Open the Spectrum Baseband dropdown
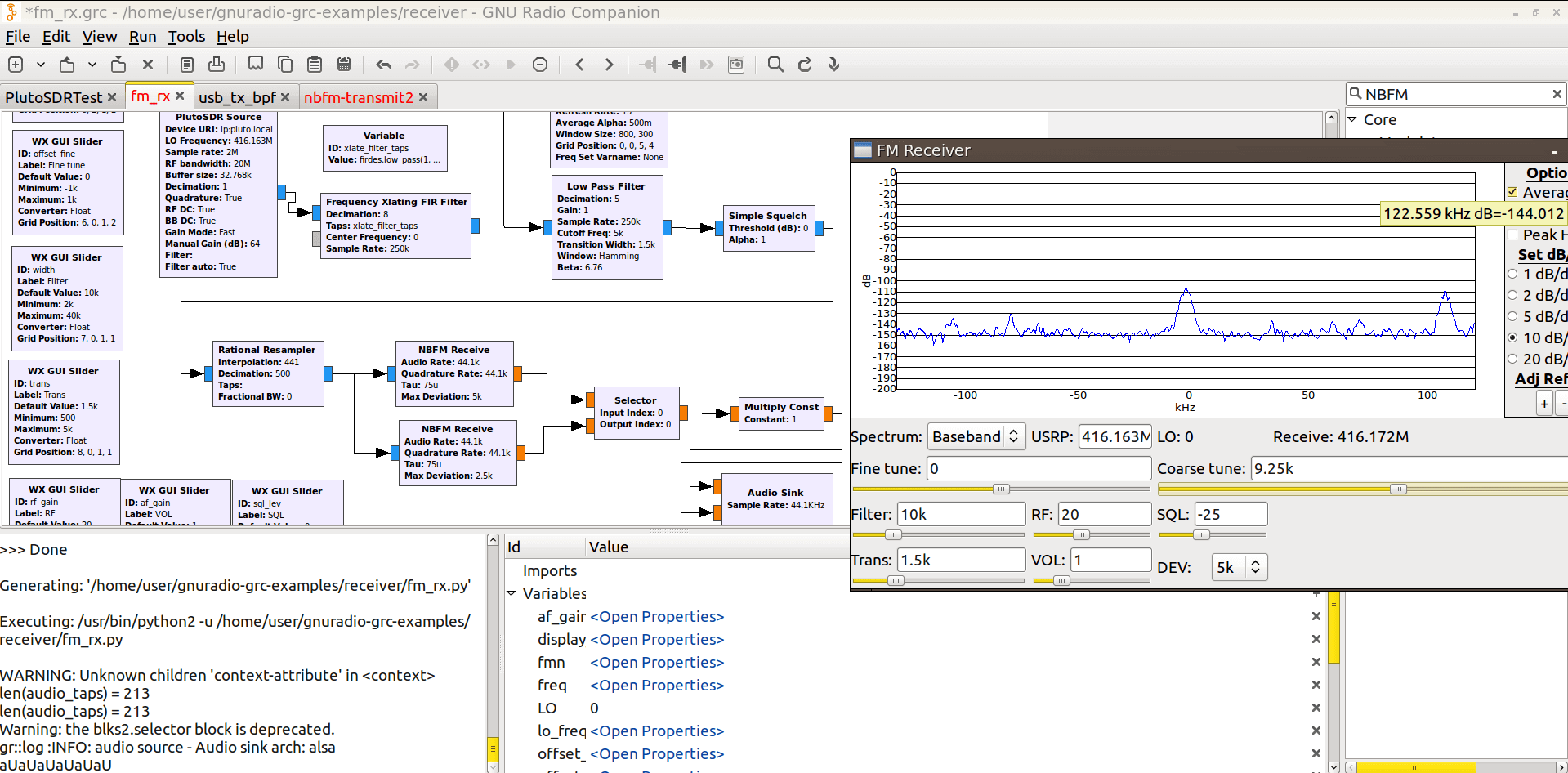 [x=976, y=437]
